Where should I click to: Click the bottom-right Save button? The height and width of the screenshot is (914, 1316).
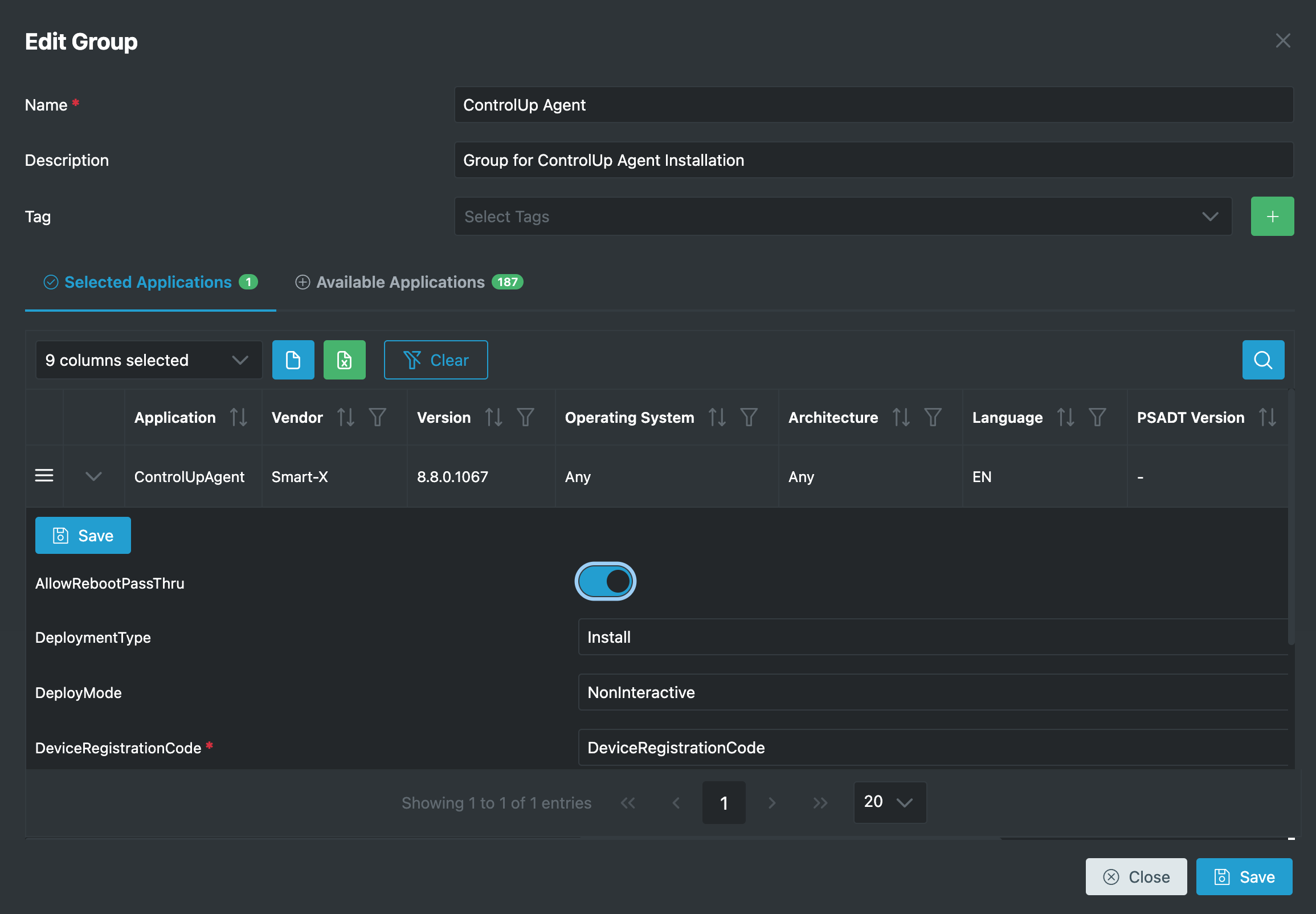(1244, 877)
